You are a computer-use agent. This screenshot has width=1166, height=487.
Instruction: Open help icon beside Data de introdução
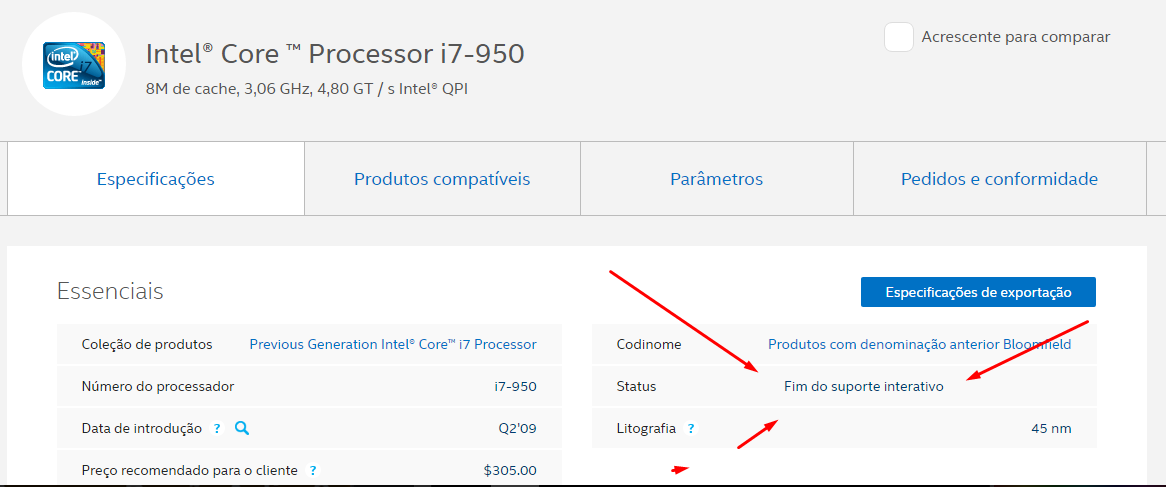click(x=217, y=428)
